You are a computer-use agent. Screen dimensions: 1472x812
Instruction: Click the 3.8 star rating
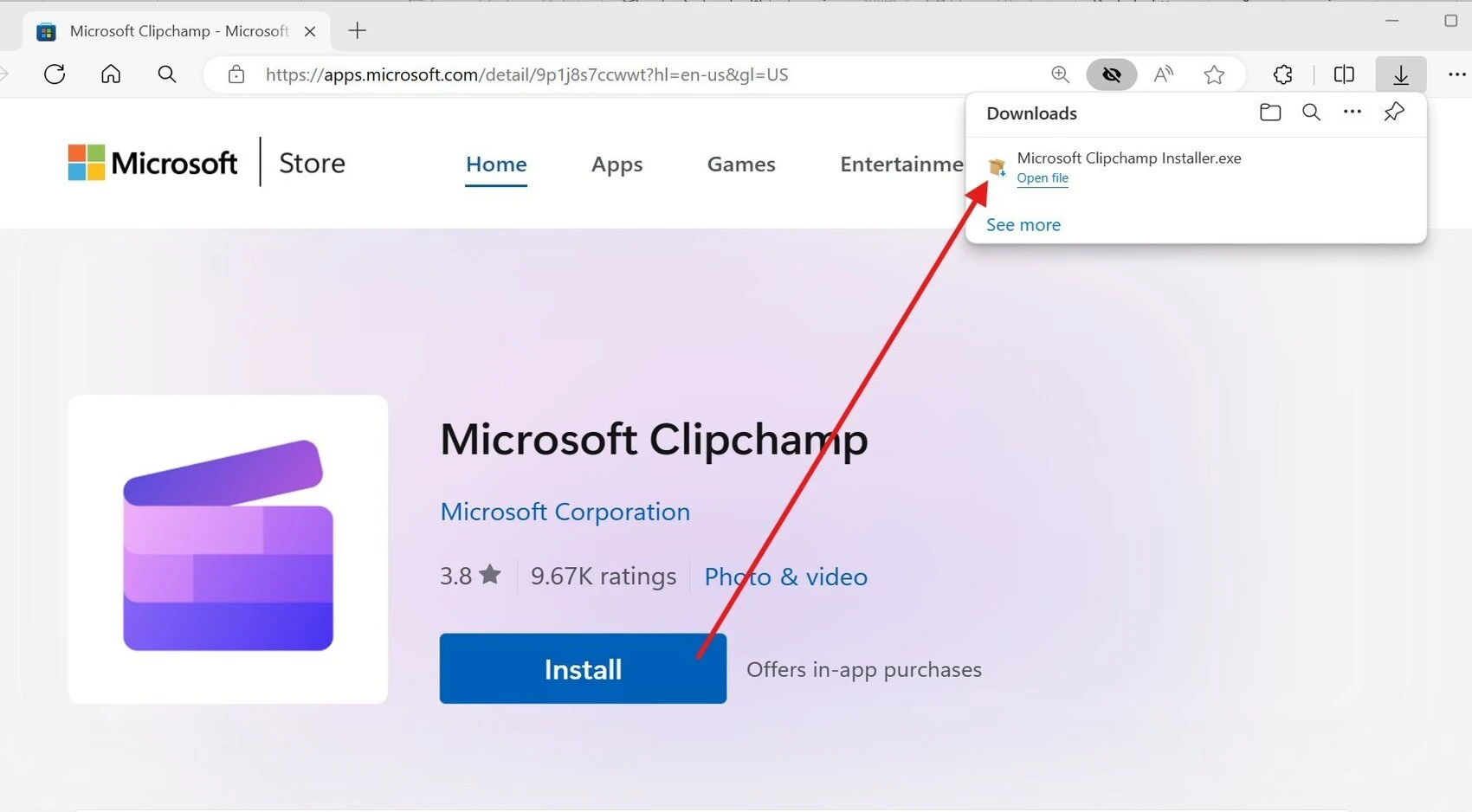tap(470, 576)
